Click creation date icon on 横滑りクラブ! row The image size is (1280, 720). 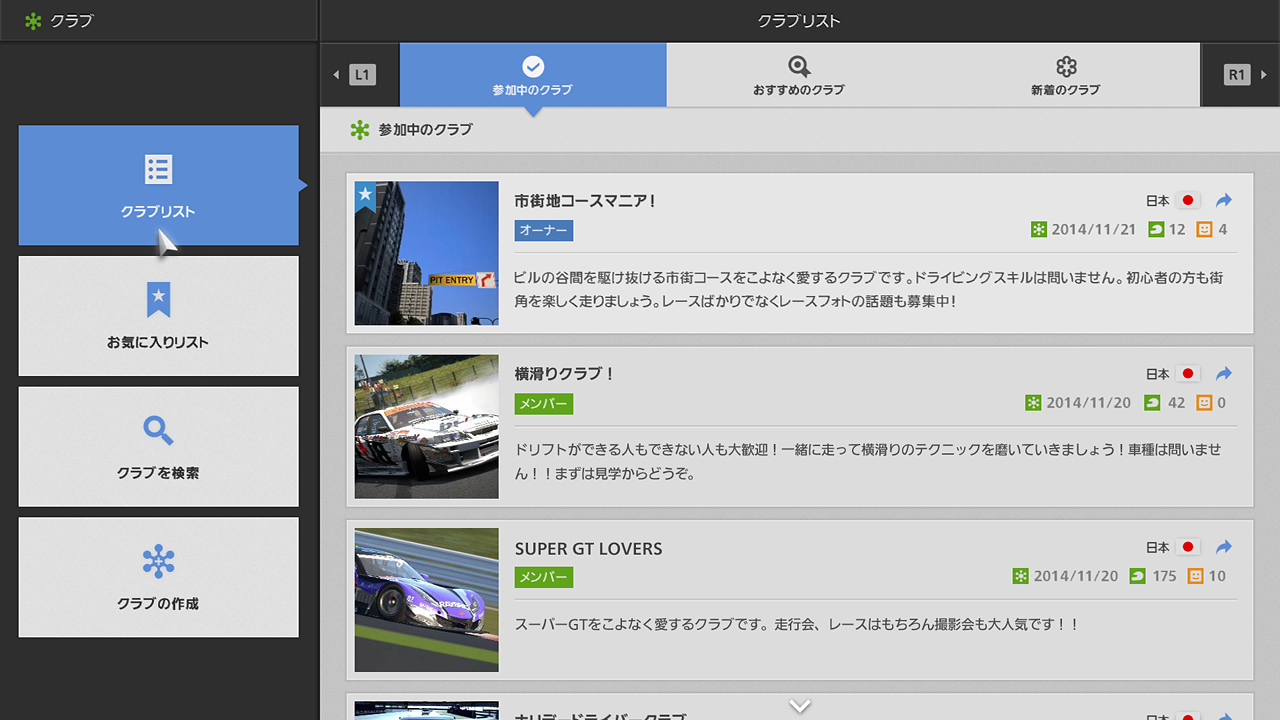point(1033,403)
